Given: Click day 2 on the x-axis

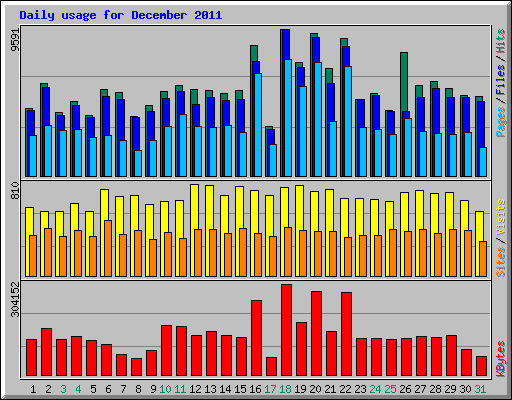Looking at the screenshot, I should (48, 389).
